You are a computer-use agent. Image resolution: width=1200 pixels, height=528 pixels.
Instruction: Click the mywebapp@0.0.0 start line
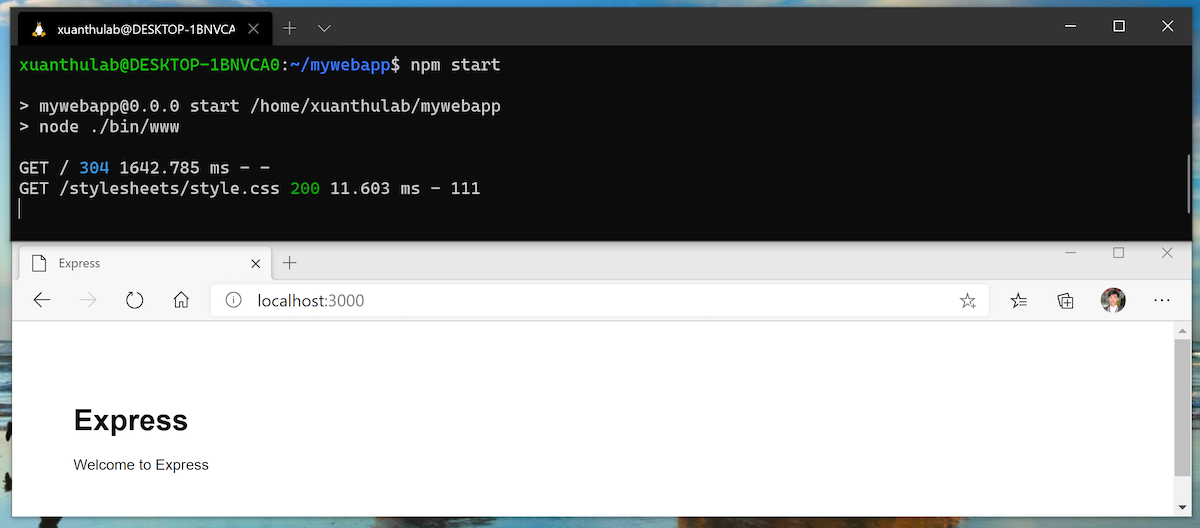[260, 106]
